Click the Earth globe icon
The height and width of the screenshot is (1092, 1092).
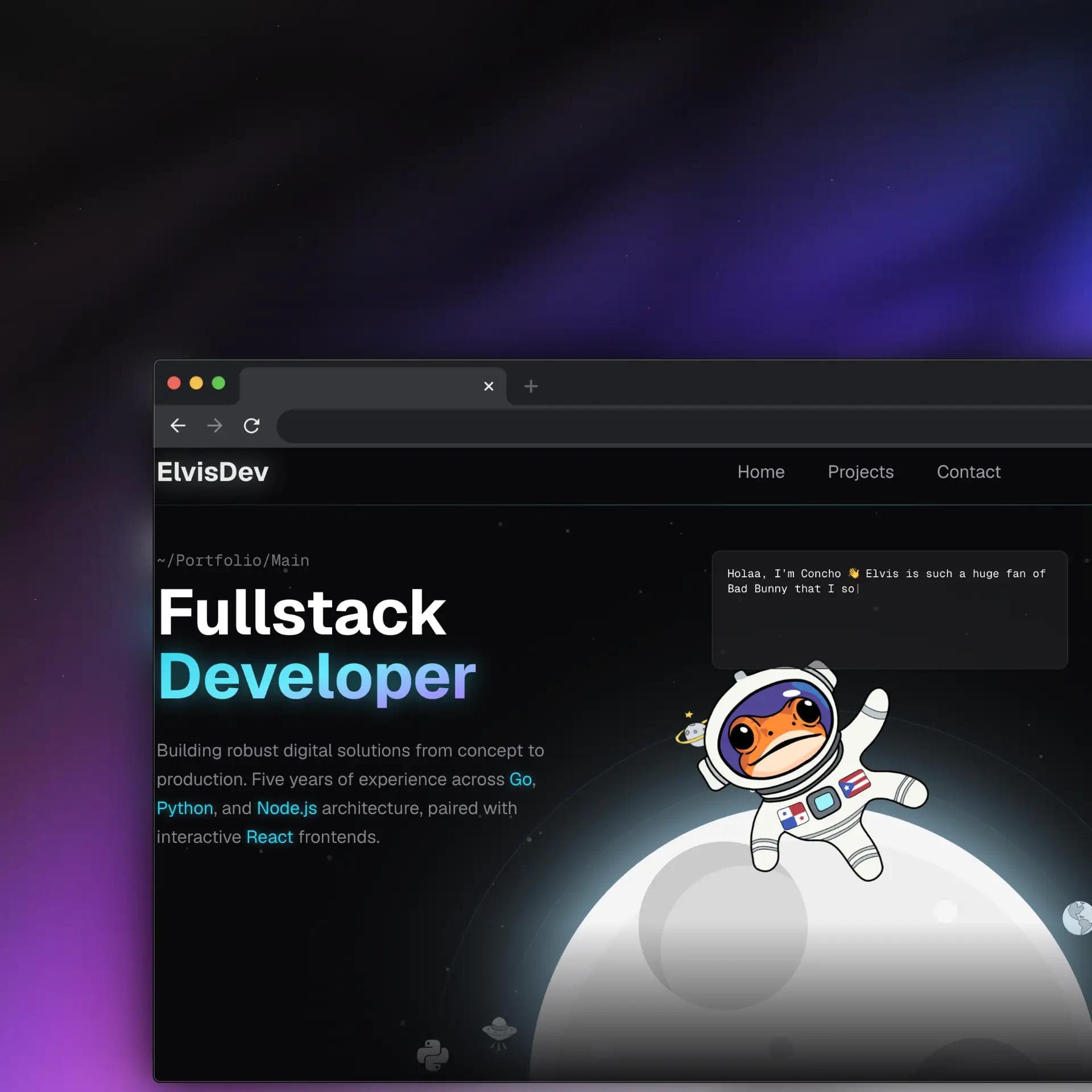(x=1078, y=917)
